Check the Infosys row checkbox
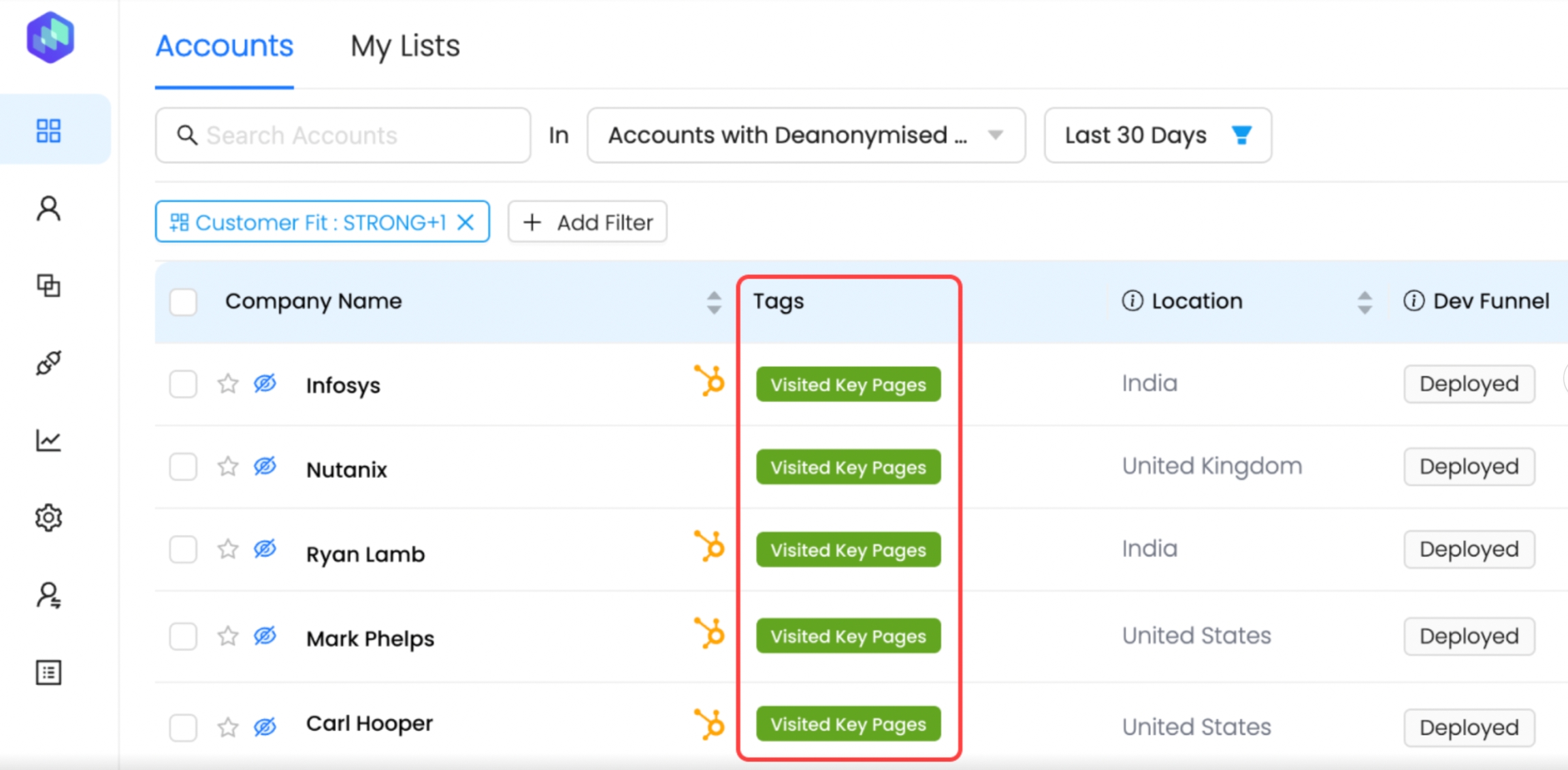This screenshot has height=770, width=1568. click(x=183, y=384)
